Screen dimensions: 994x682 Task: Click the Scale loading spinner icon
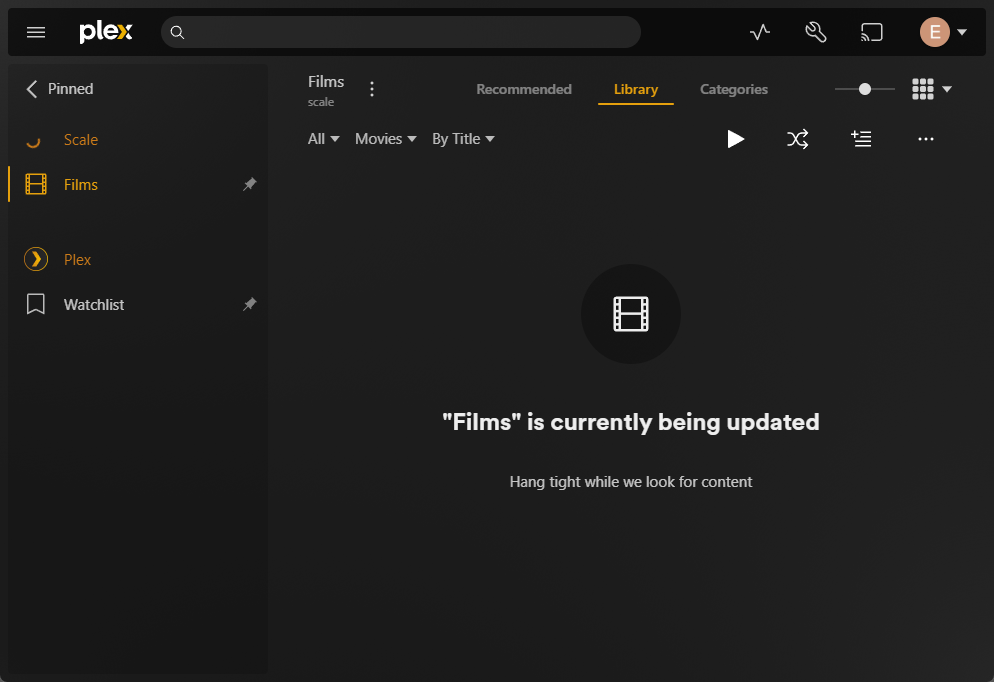tap(33, 140)
